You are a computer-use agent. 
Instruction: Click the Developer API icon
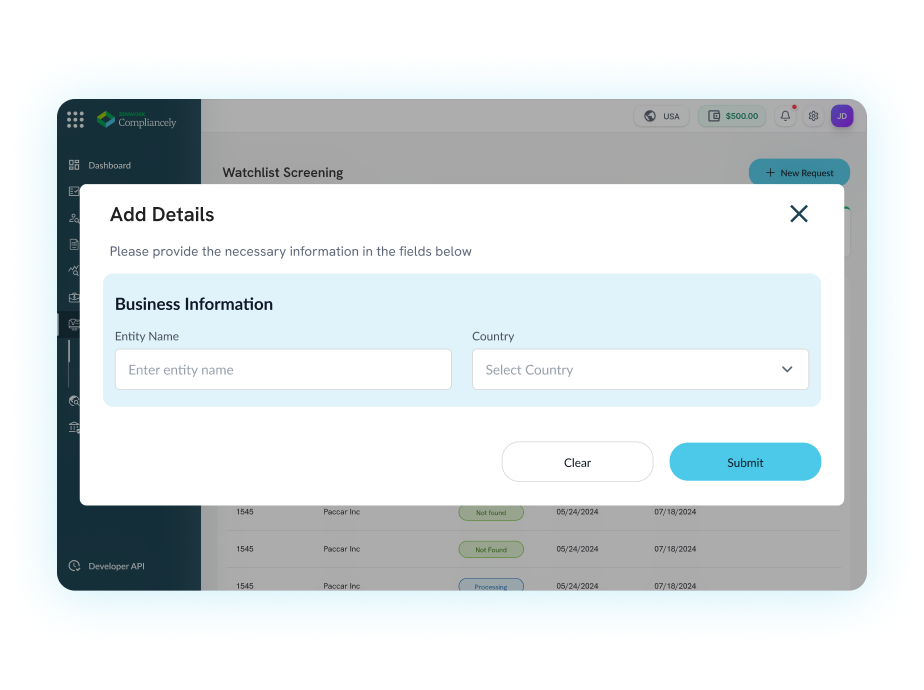tap(74, 566)
